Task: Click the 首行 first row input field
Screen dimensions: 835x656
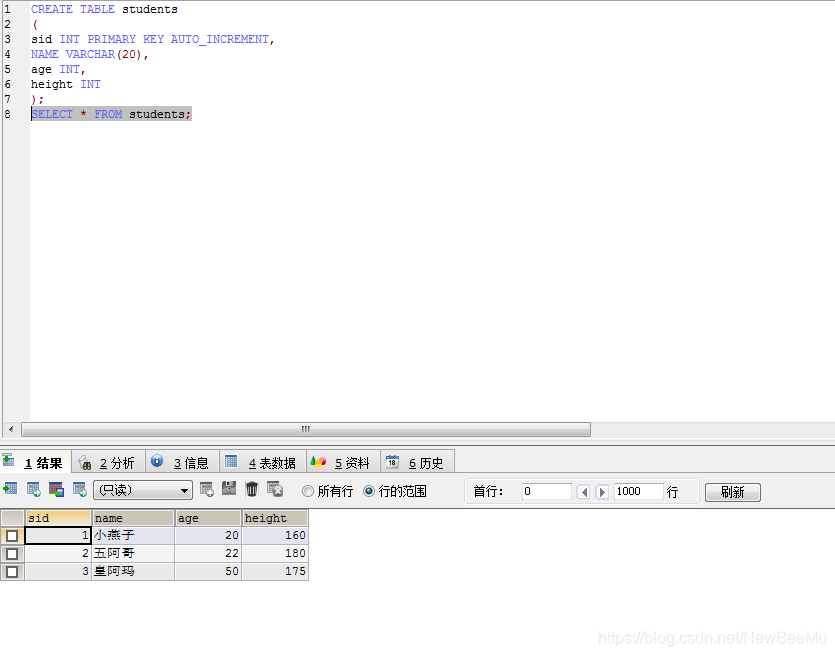Action: (x=546, y=491)
